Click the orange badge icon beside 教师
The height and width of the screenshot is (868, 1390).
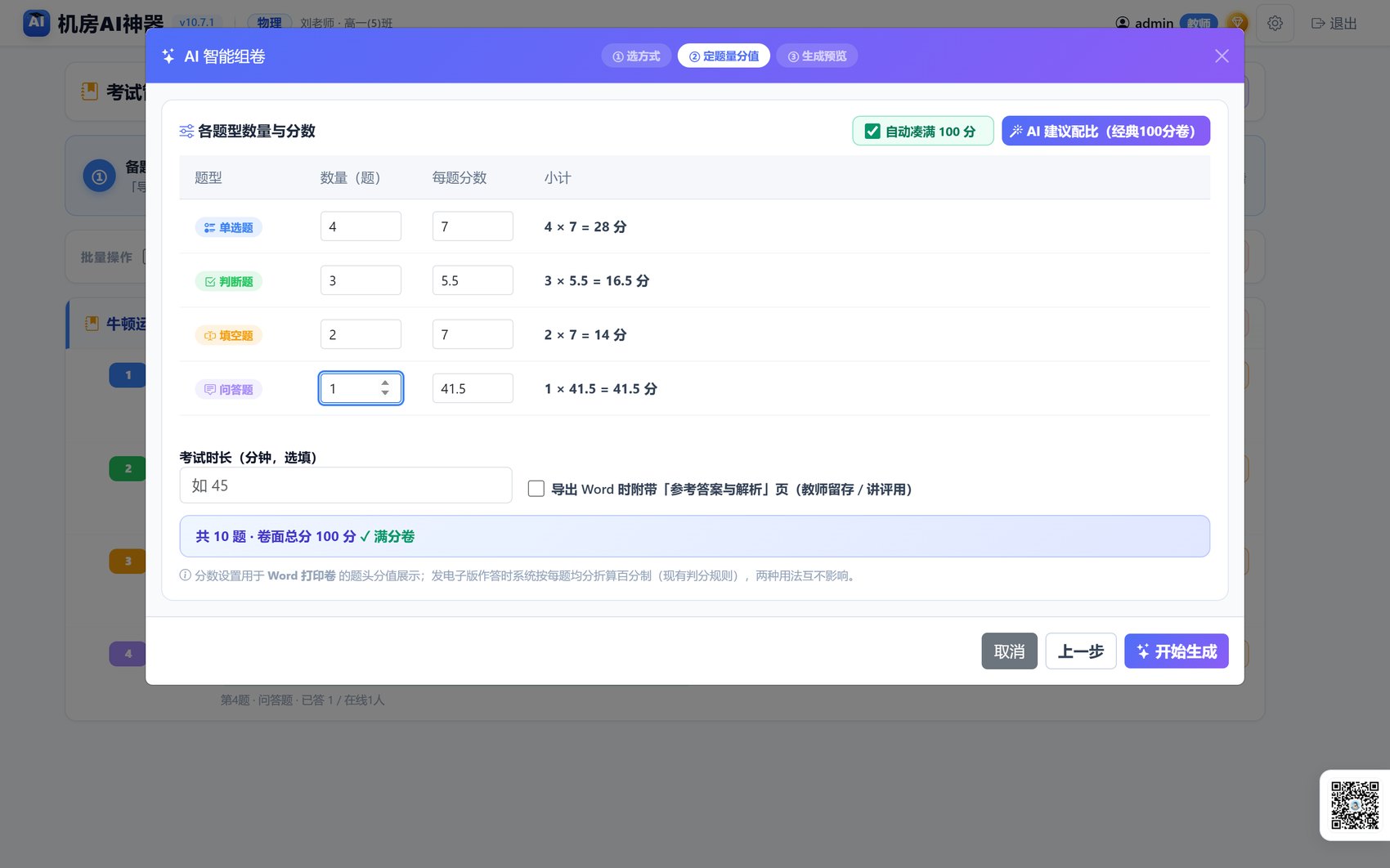pos(1237,23)
